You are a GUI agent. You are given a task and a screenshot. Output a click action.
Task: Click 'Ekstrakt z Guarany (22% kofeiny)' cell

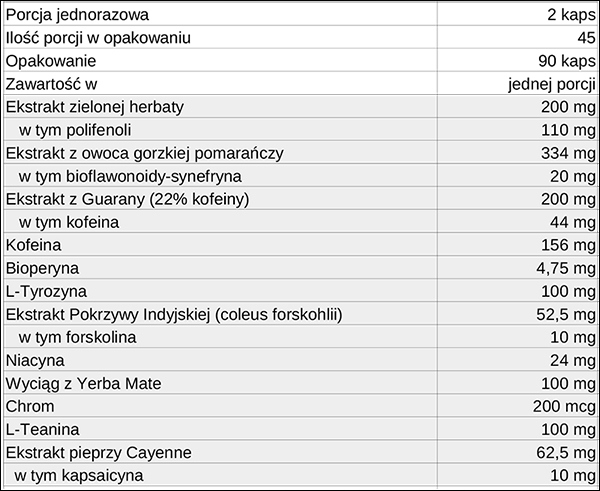127,199
